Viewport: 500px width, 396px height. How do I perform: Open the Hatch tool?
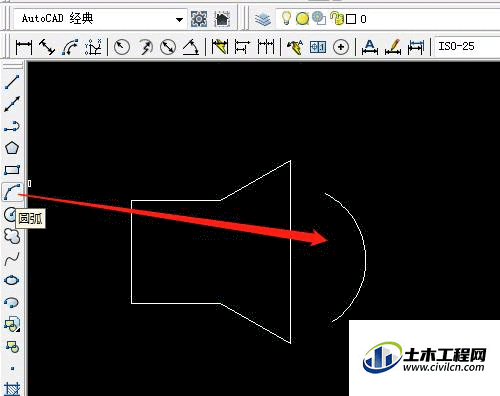[x=12, y=389]
